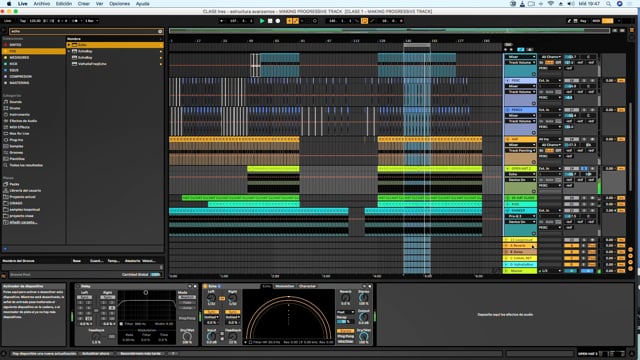Toggle the arrangement loop switch
Screen dimensions: 640x360
click(364, 21)
